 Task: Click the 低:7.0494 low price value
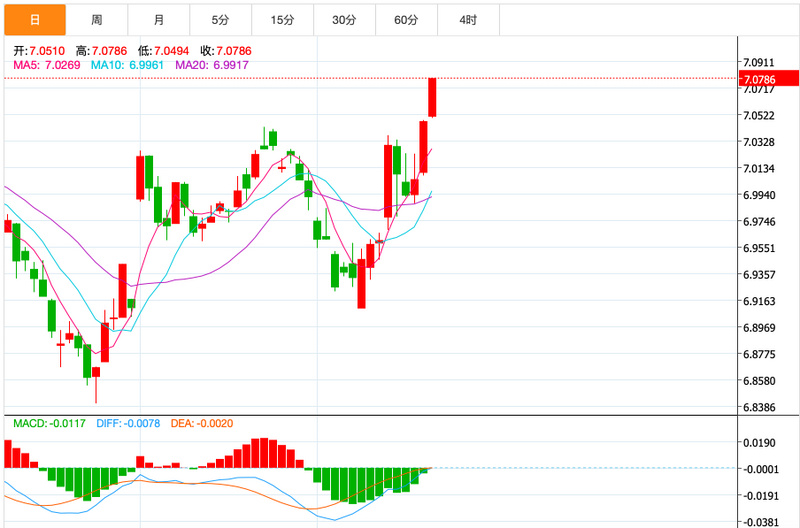click(x=163, y=51)
